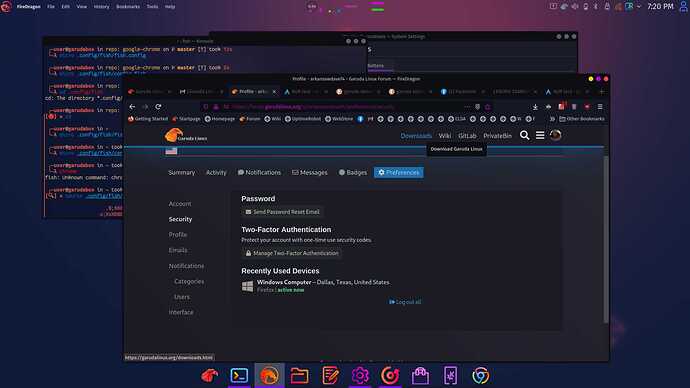Screen dimensions: 690x388
Task: Open the Help menu
Action: click(x=170, y=7)
